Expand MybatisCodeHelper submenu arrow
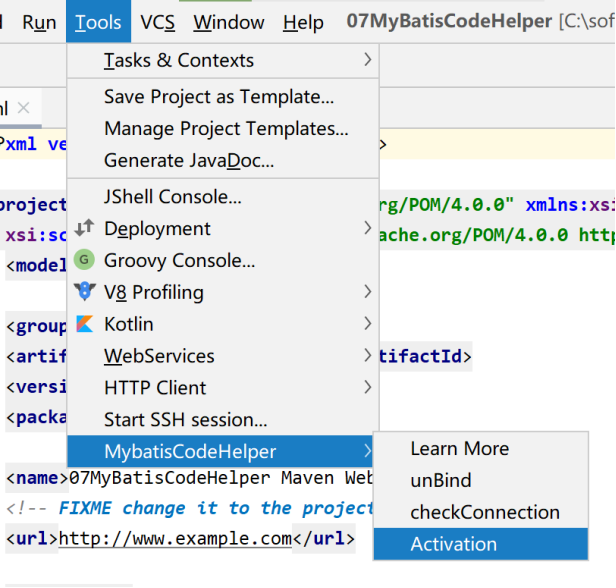This screenshot has width=616, height=588. [368, 451]
